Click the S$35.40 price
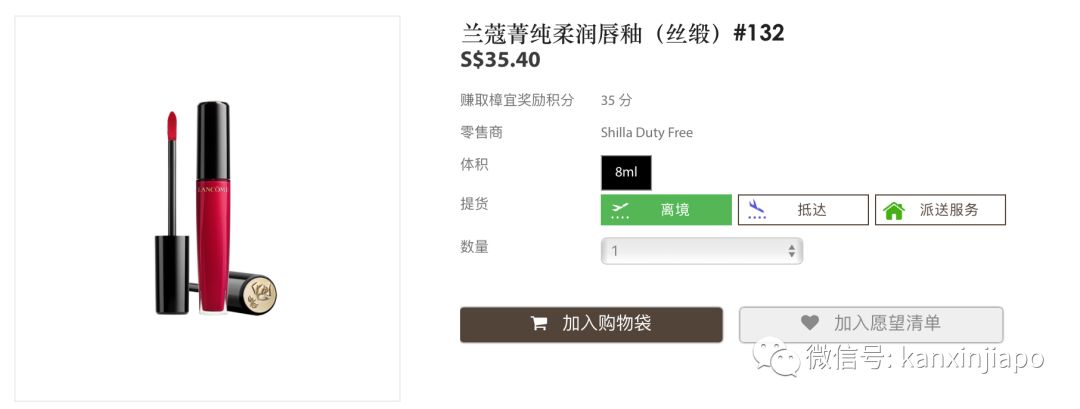 pos(500,60)
